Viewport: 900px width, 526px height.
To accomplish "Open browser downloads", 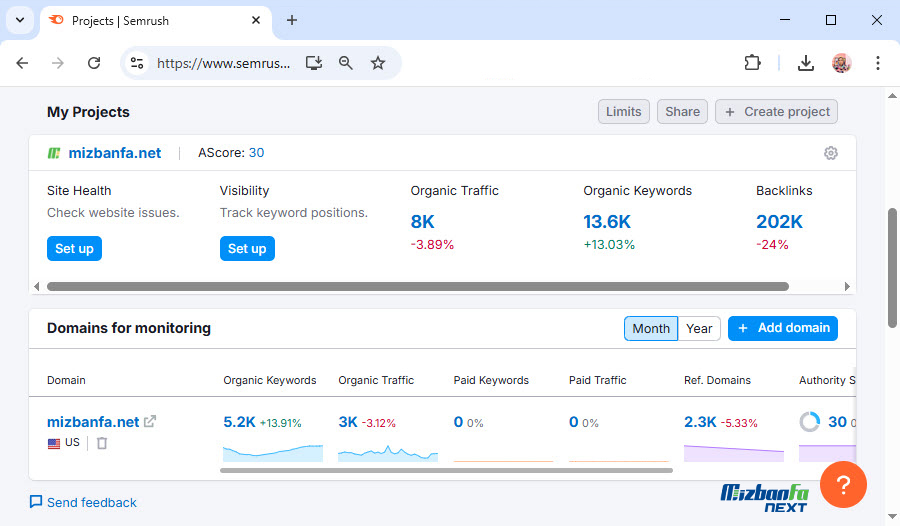I will pyautogui.click(x=806, y=63).
